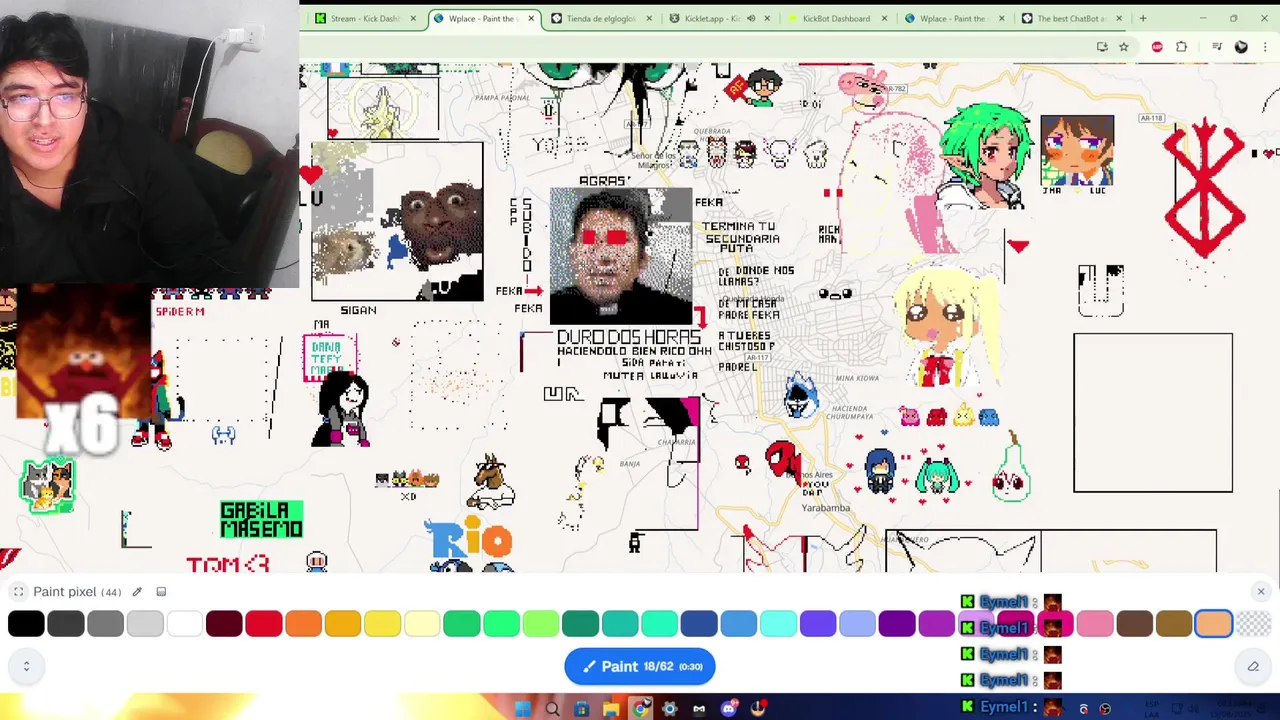Toggle palette size with the up-down arrows button
This screenshot has width=1280, height=720.
point(26,666)
